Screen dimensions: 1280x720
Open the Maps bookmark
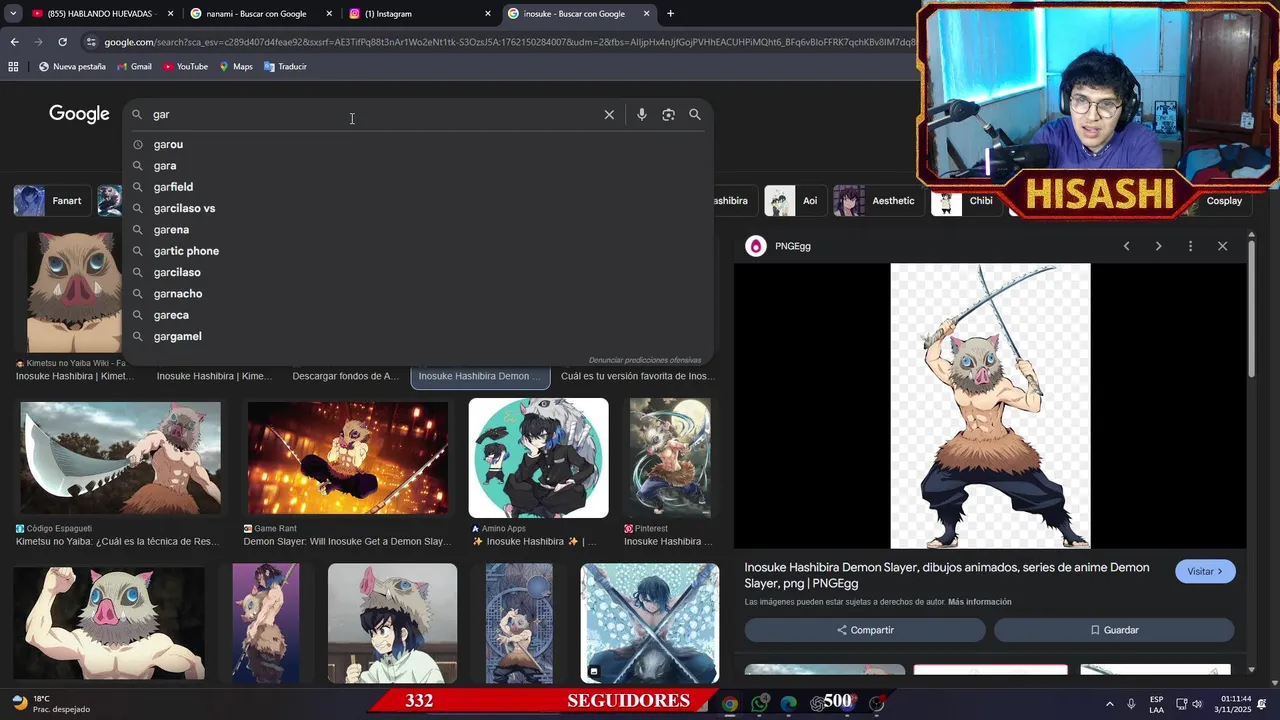236,67
